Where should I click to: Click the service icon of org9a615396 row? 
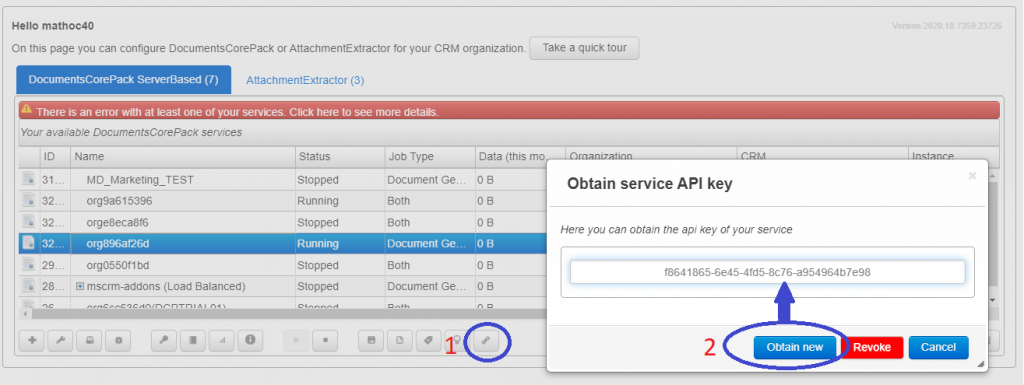tap(29, 201)
